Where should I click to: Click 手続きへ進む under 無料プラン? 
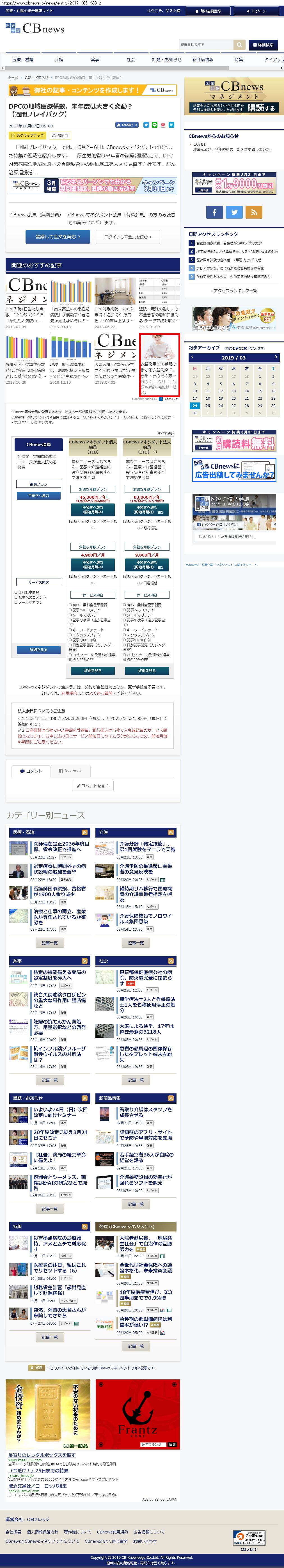tap(38, 495)
